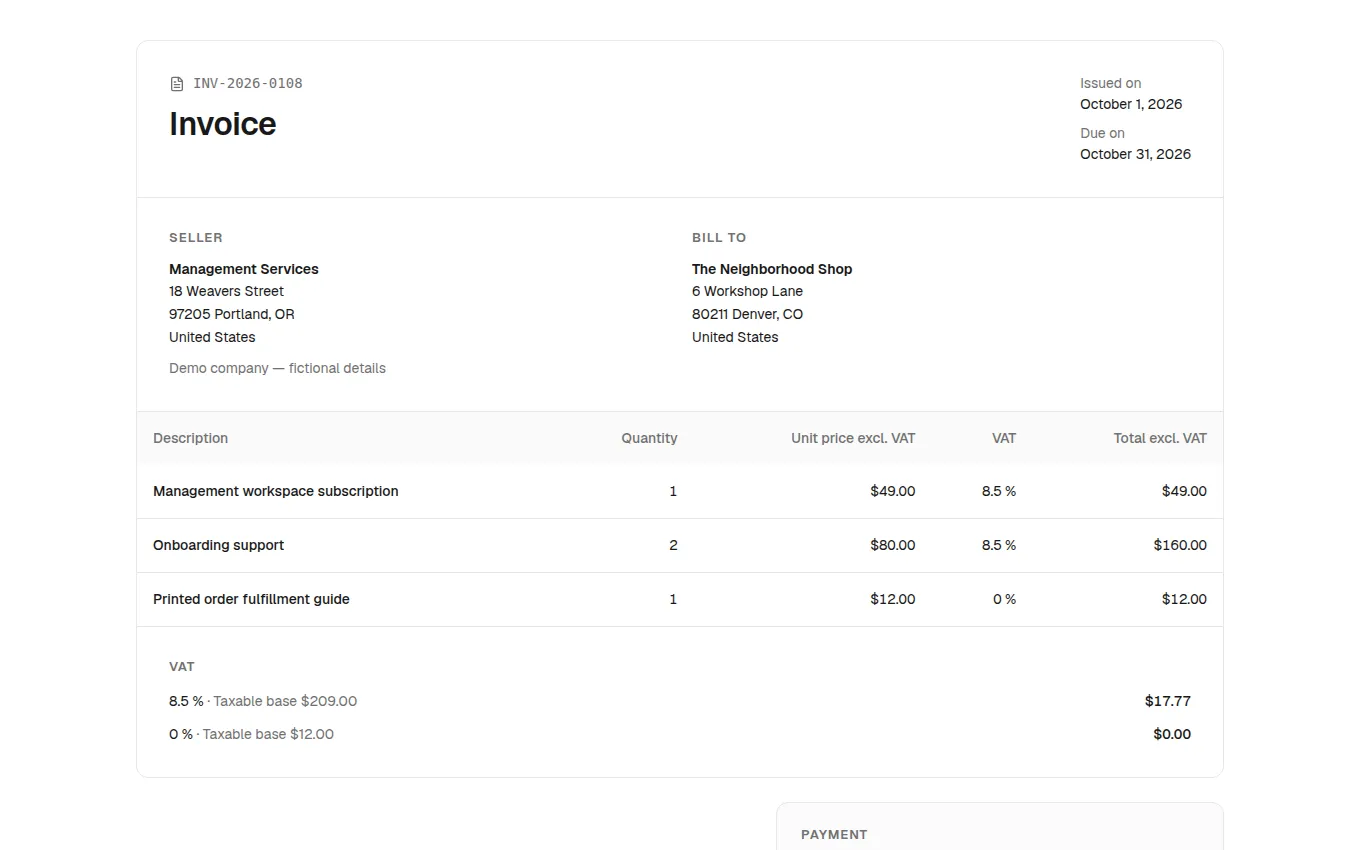Select the text 97205 Portland, OR
The height and width of the screenshot is (850, 1360).
click(232, 314)
